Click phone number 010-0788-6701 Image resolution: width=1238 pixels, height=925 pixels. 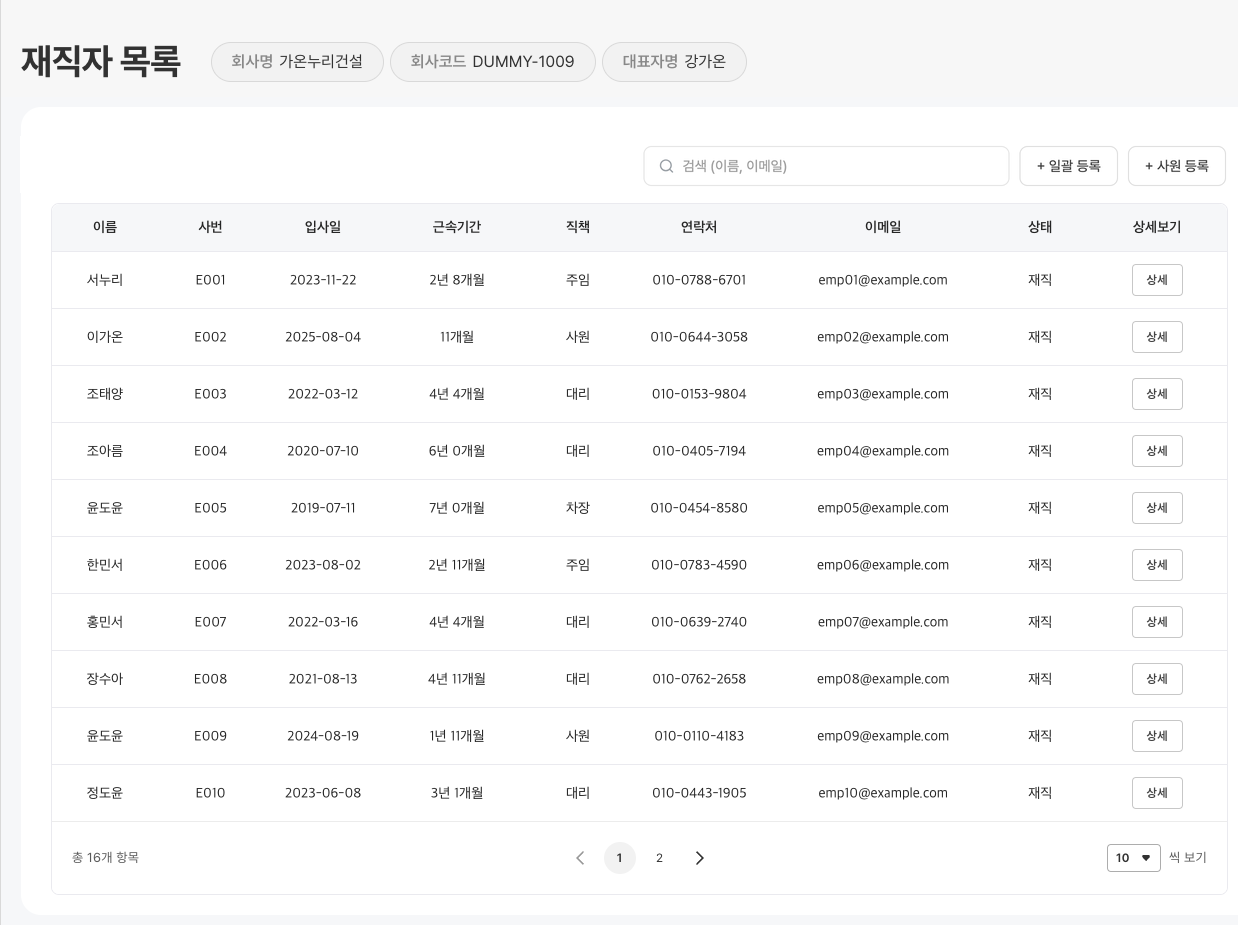[699, 280]
